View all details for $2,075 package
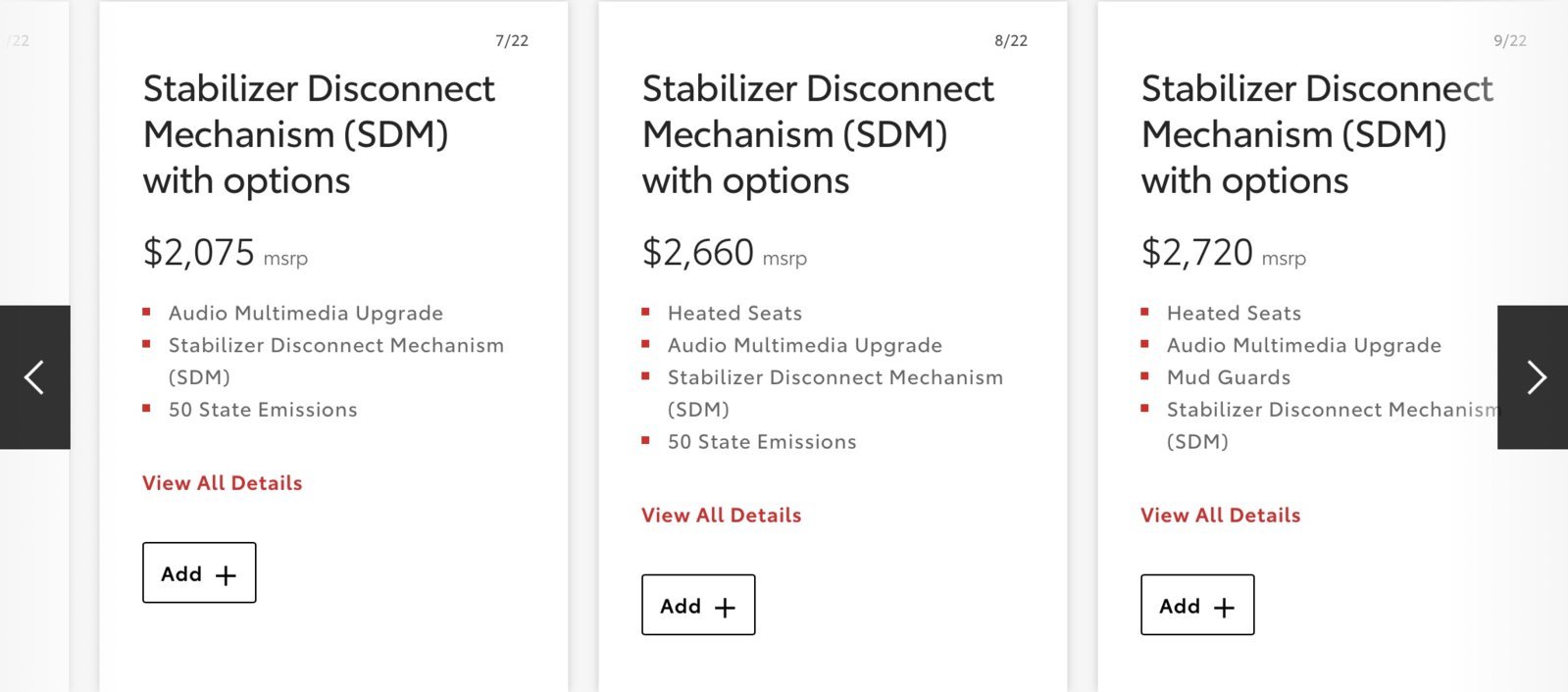The width and height of the screenshot is (1568, 692). [x=223, y=483]
